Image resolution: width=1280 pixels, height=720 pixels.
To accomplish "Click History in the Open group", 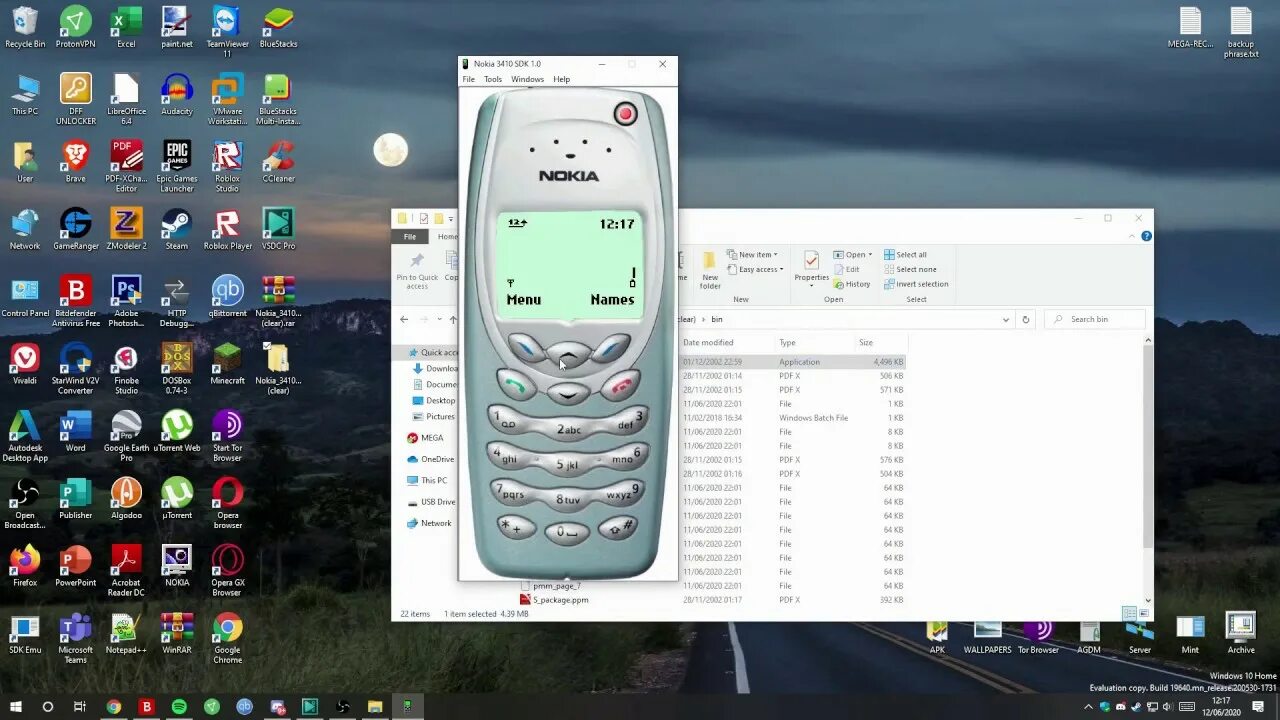I will [851, 284].
